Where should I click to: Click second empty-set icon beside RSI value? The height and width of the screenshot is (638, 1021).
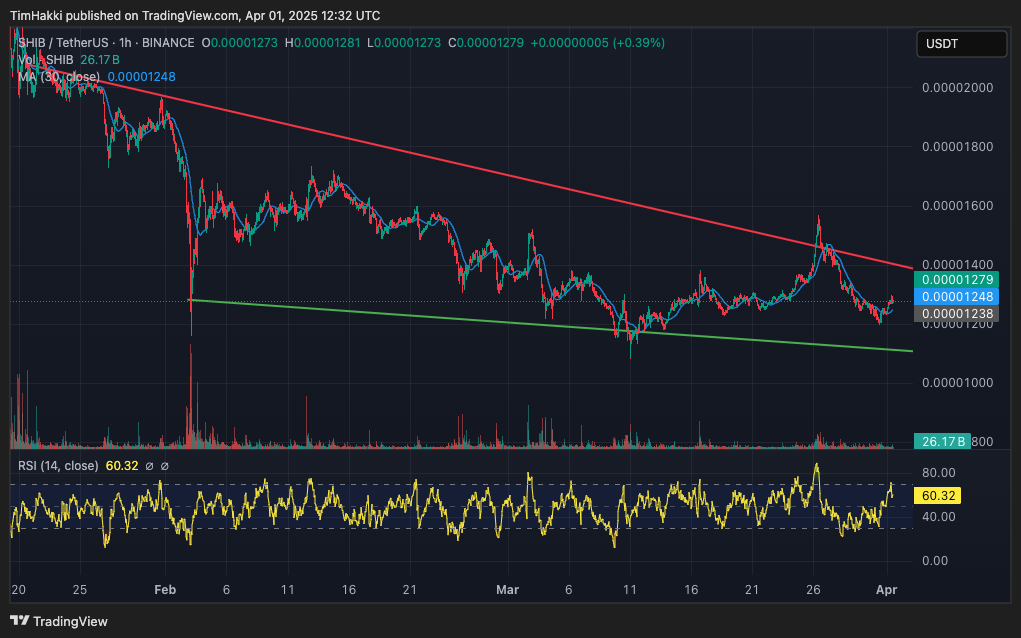165,466
